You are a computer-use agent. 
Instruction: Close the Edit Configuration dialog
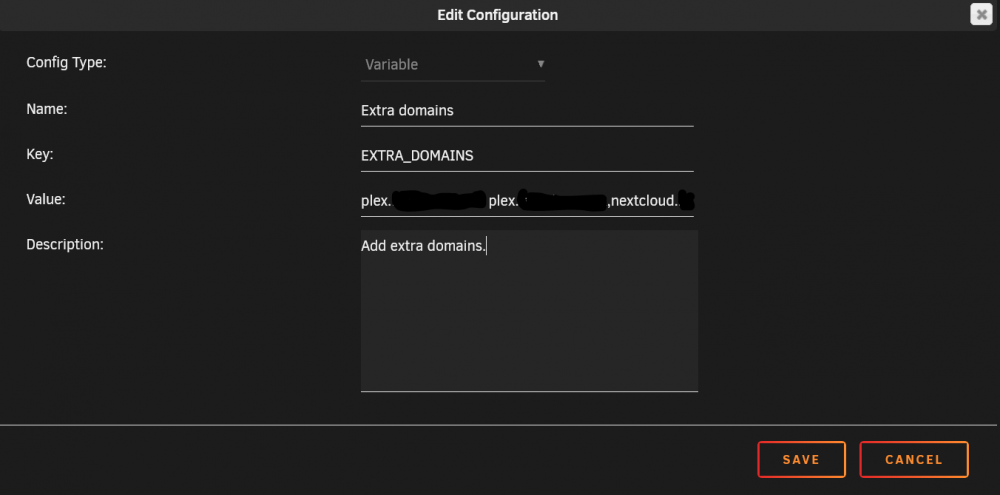coord(981,14)
